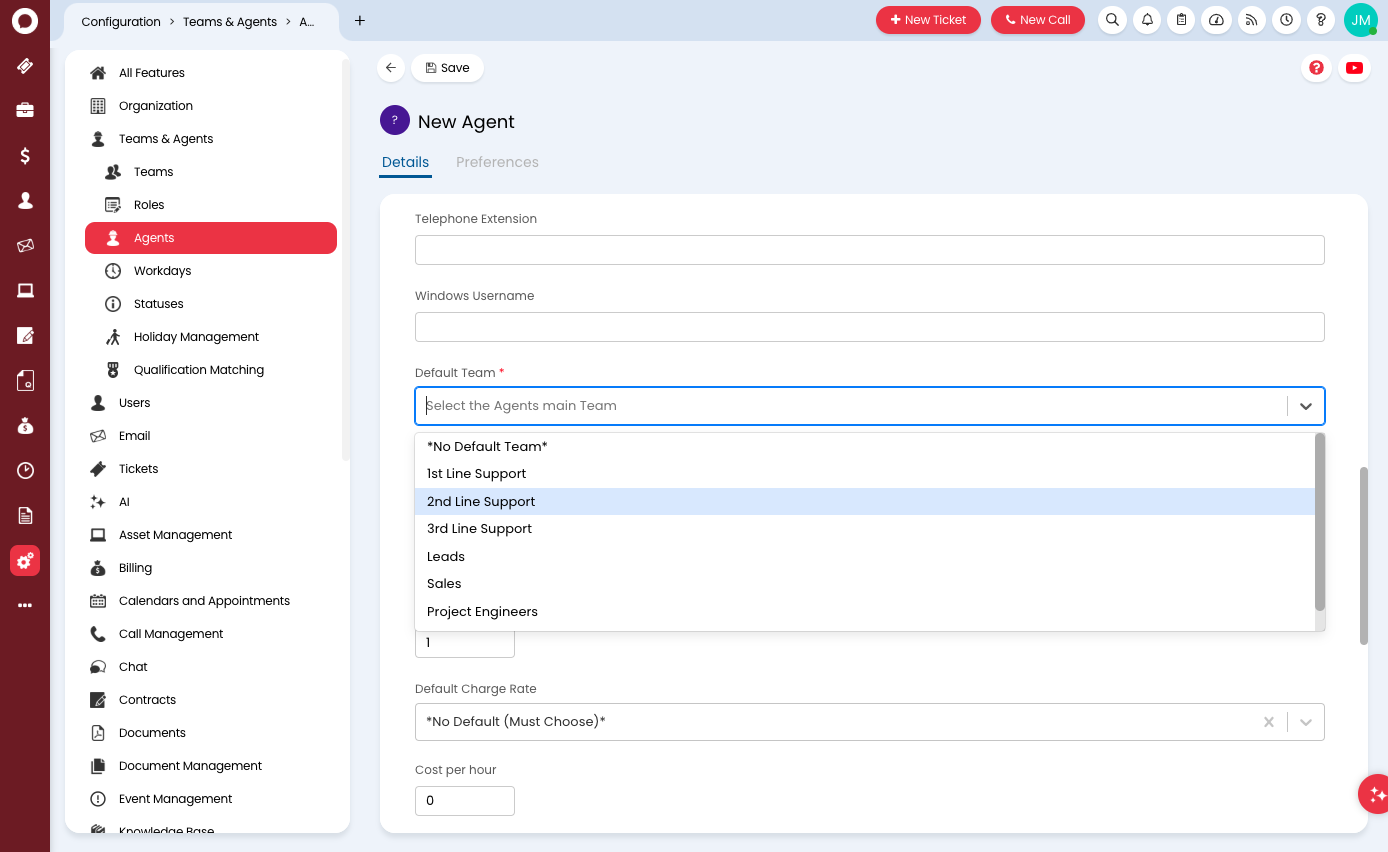Expand the Default Team dropdown chevron

pos(1306,406)
